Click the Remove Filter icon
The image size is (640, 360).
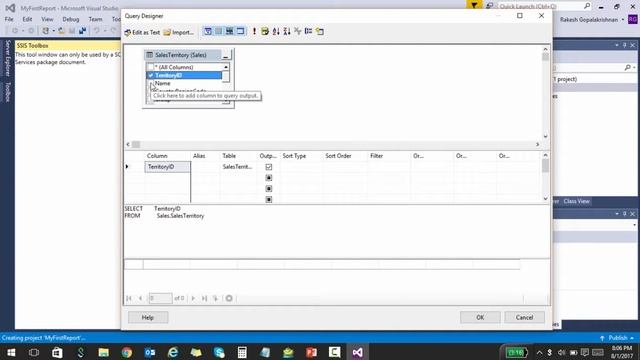(x=298, y=31)
